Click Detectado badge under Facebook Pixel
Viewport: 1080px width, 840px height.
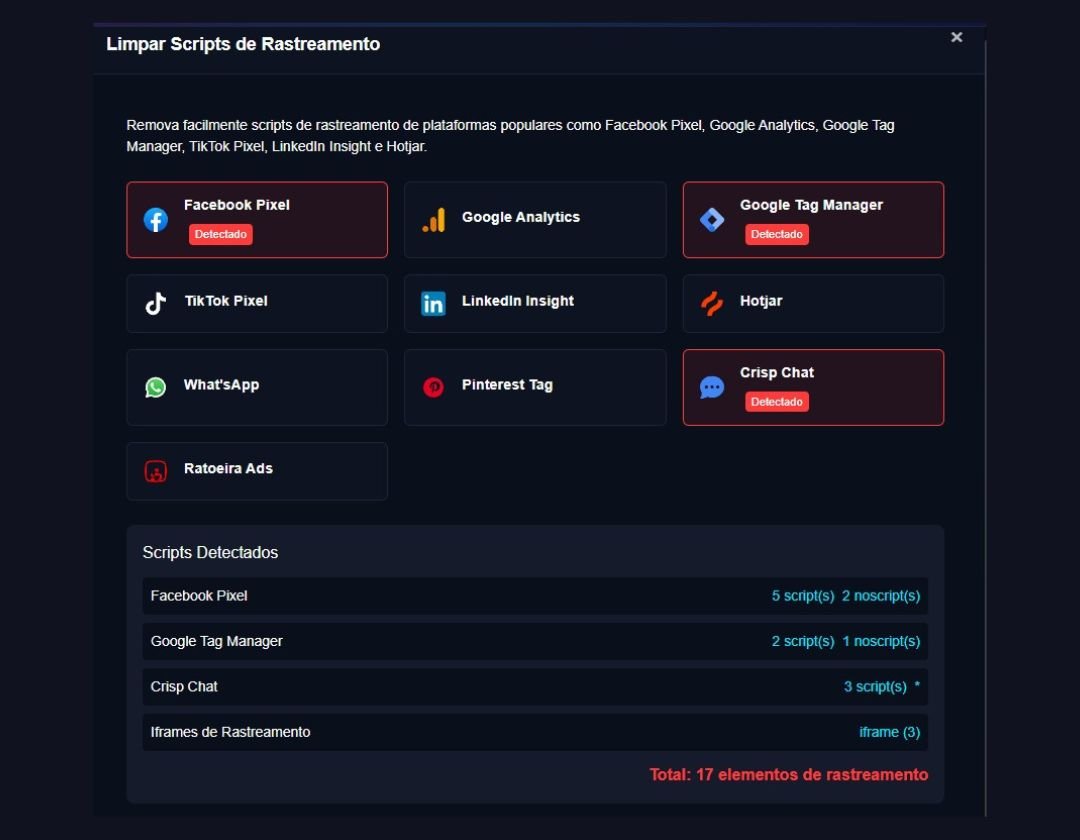coord(221,234)
